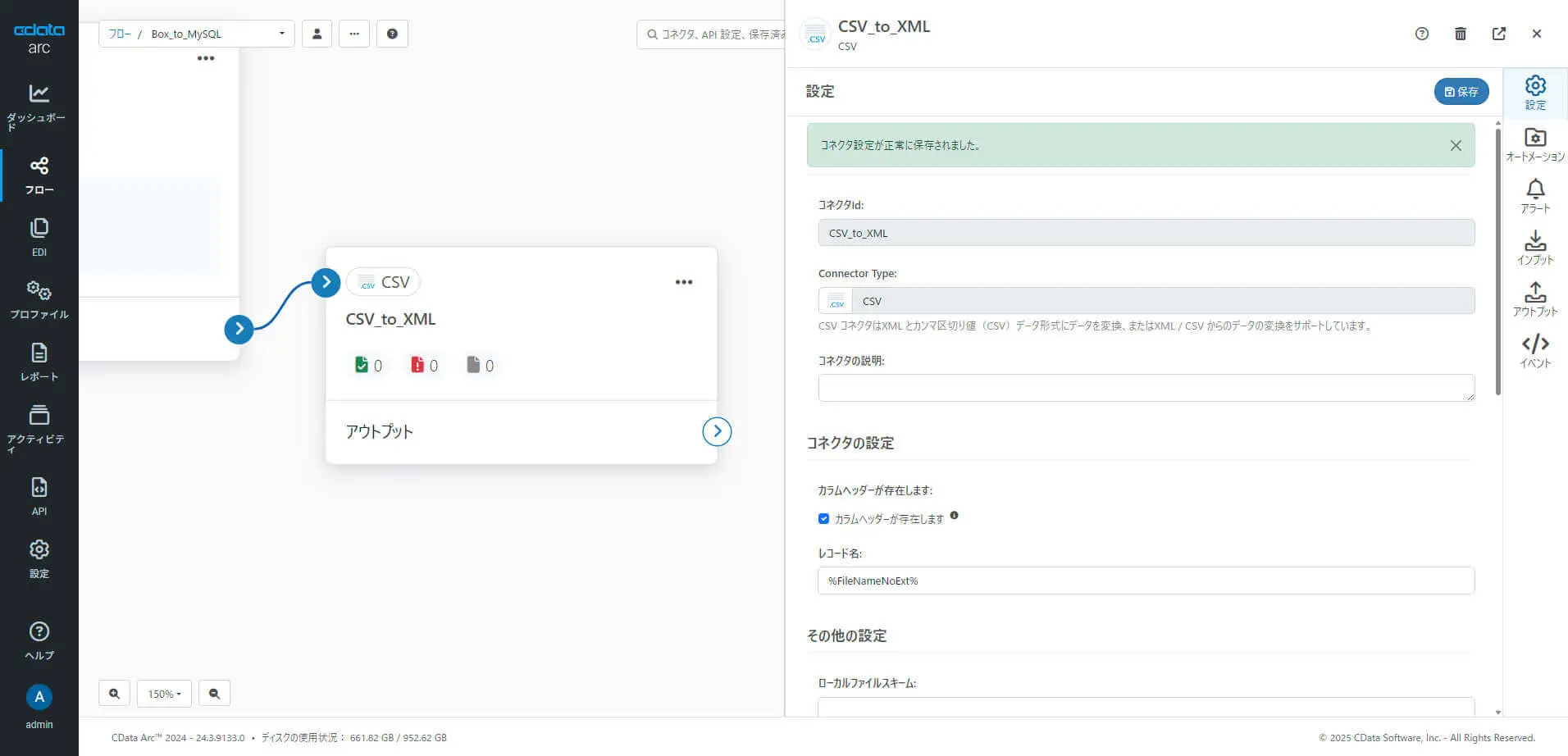Open アクティビティ in the sidebar
1568x756 pixels.
39,428
